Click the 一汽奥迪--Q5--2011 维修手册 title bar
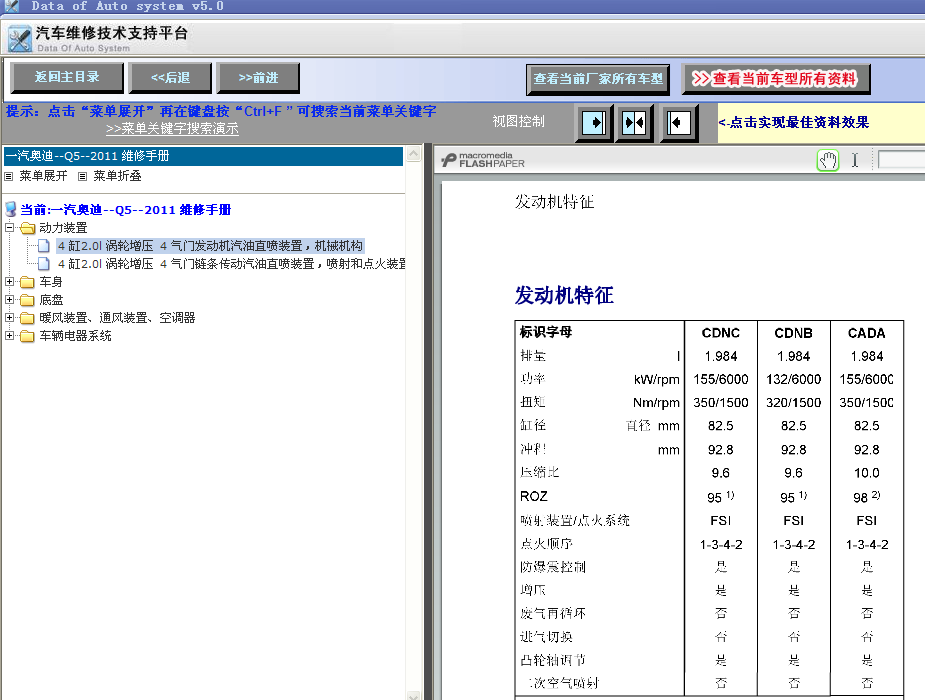 tap(204, 156)
